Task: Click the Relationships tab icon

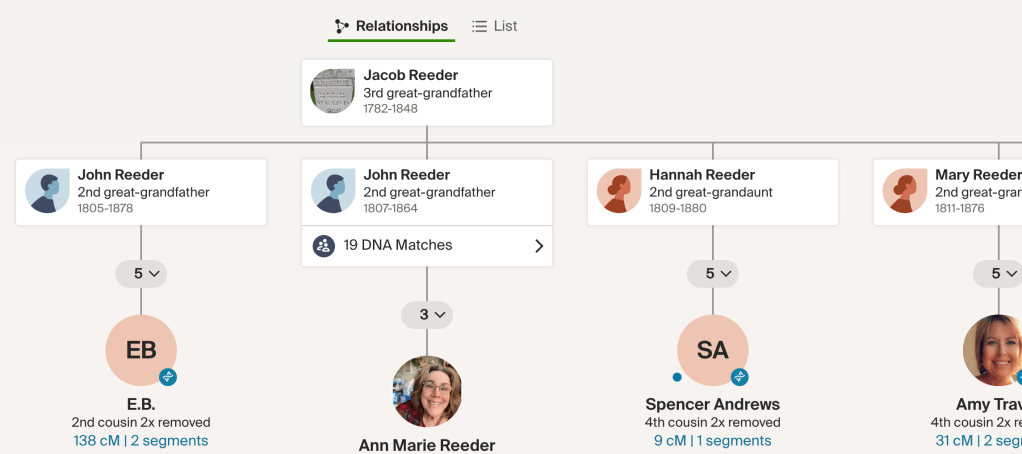Action: (342, 26)
